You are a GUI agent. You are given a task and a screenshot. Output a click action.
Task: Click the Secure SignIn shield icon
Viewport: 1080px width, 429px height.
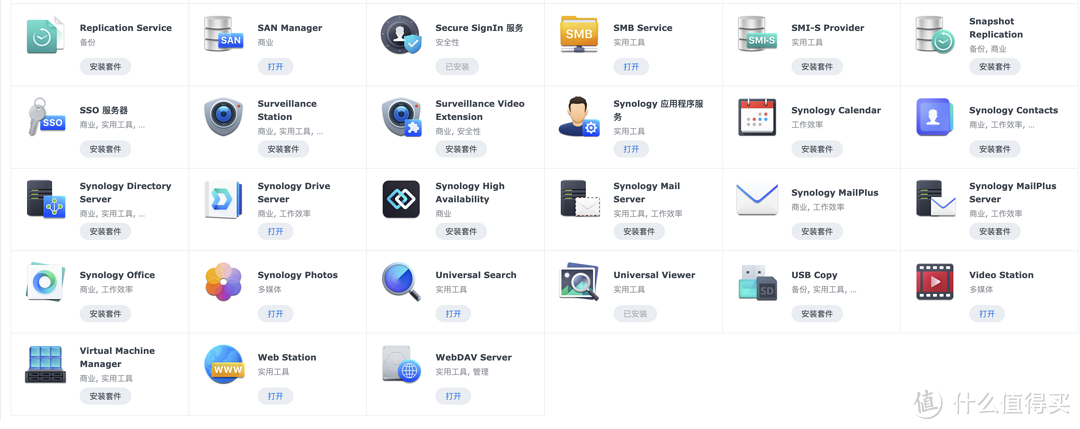coord(401,34)
